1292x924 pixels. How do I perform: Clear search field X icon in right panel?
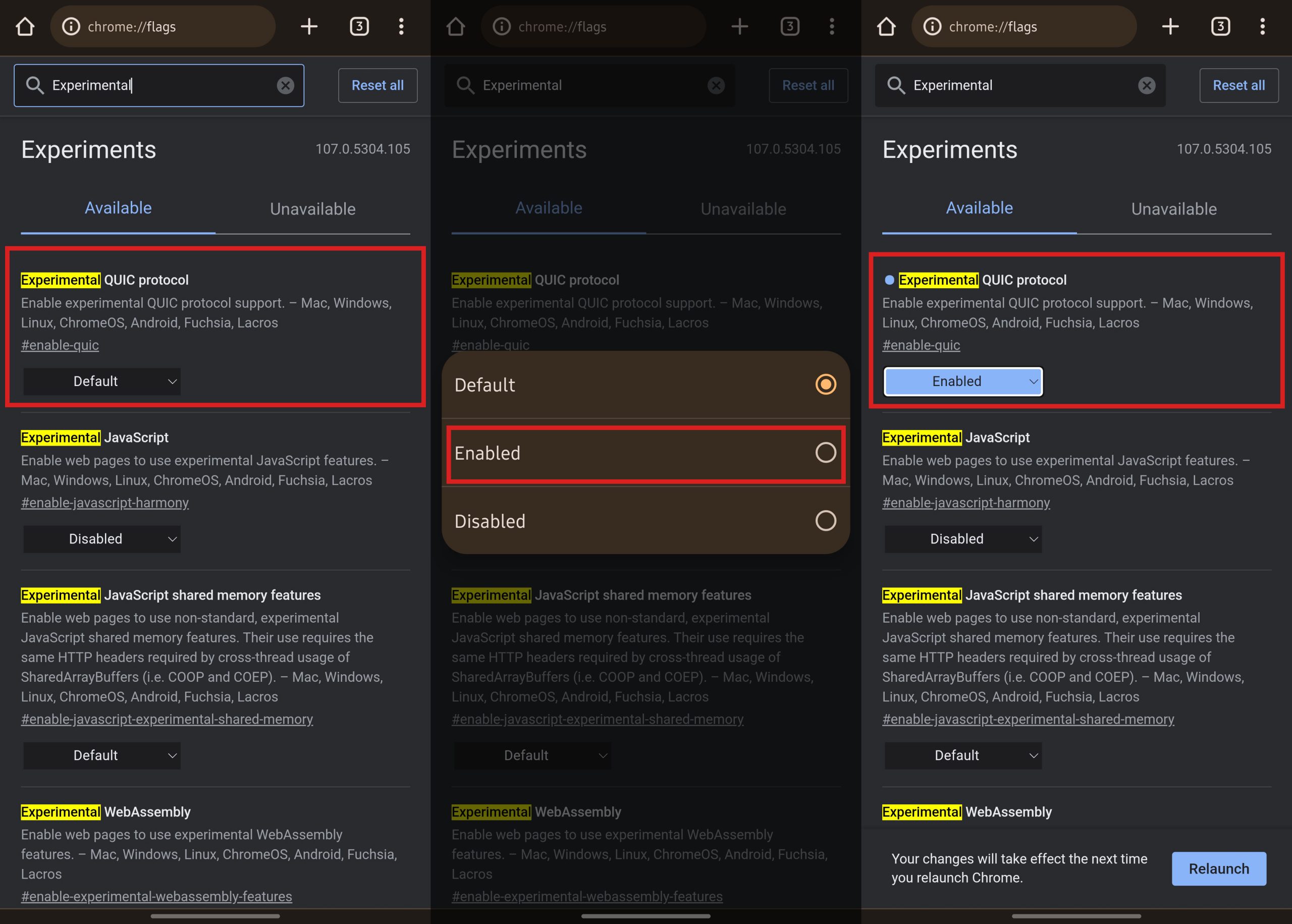pos(1147,85)
